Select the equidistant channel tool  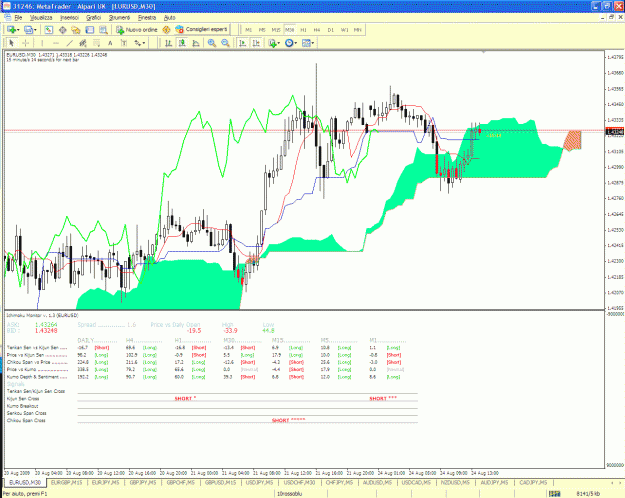click(83, 43)
